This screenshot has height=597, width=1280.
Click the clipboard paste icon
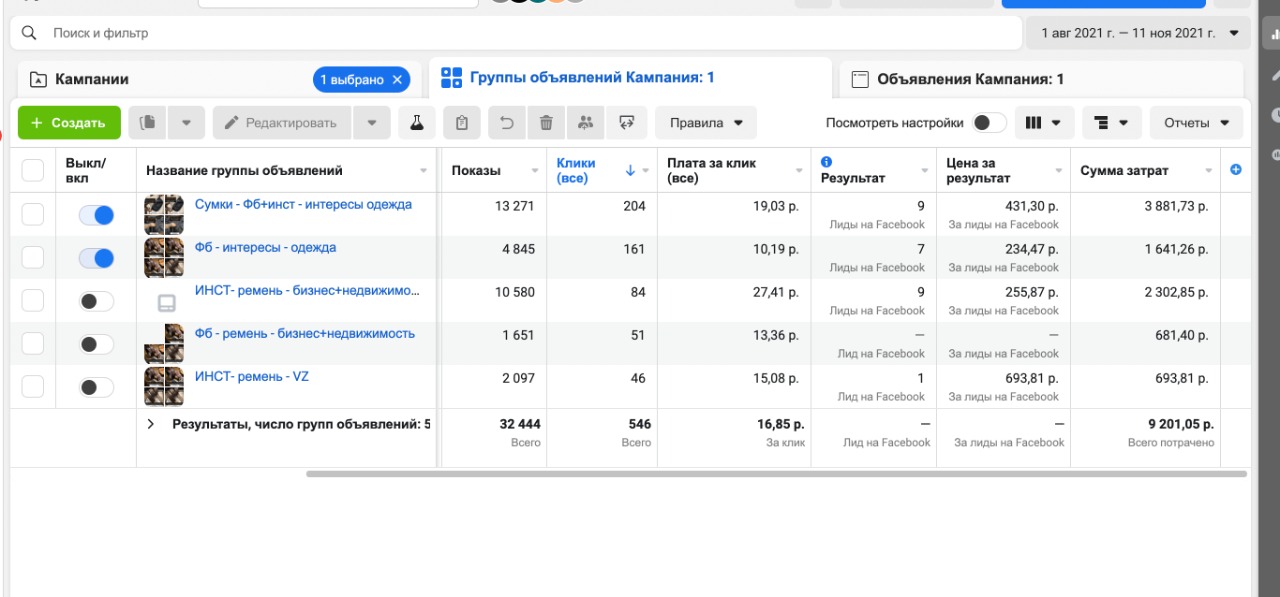[461, 123]
